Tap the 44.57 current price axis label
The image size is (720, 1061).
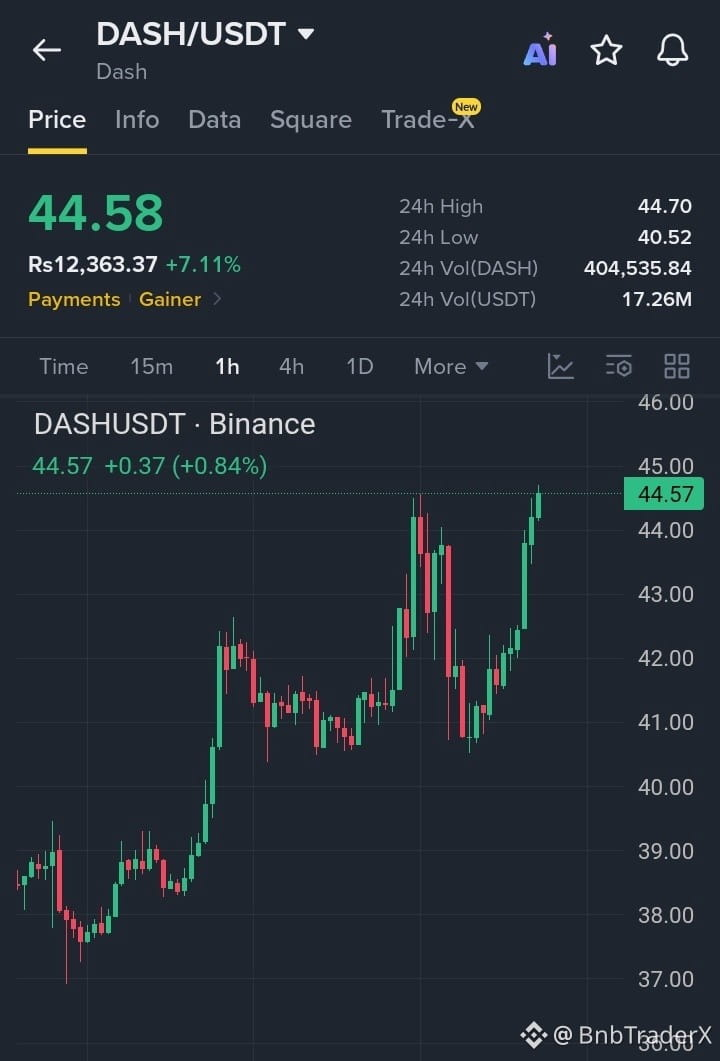[664, 493]
